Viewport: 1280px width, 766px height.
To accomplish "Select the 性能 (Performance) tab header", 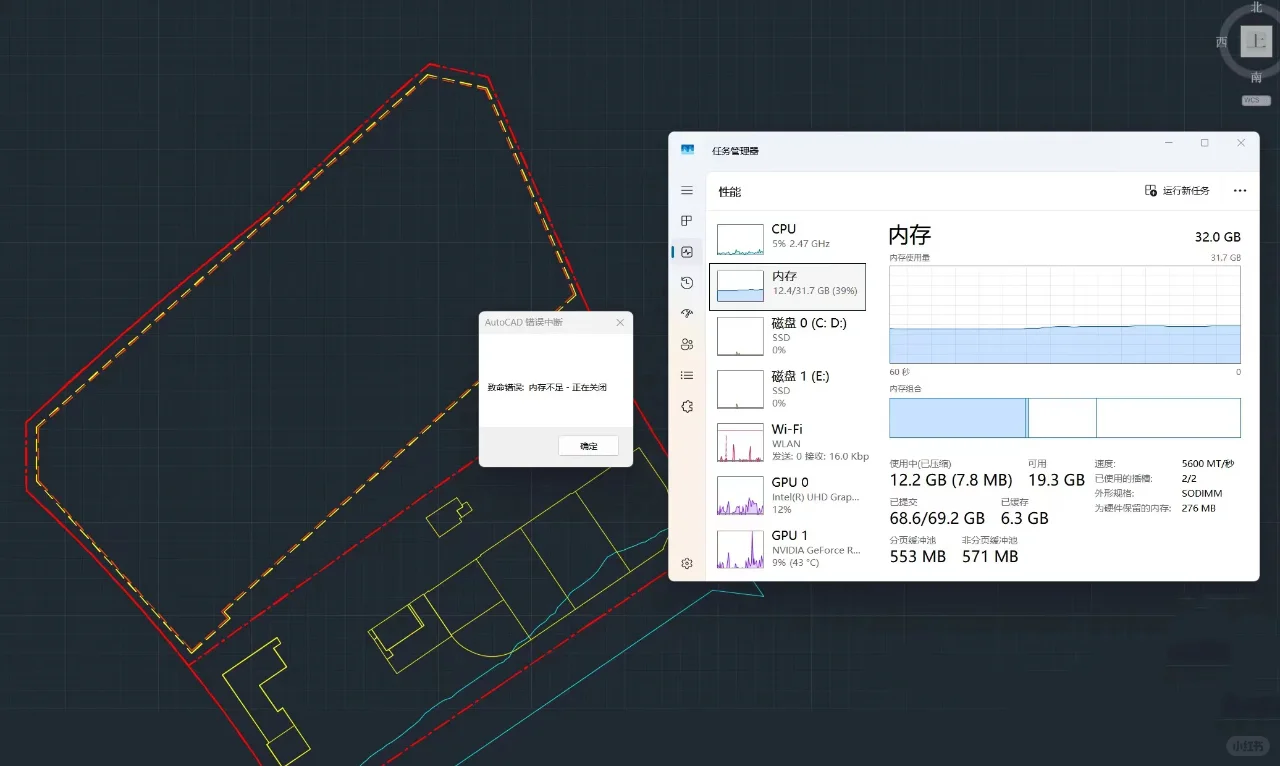I will point(730,191).
